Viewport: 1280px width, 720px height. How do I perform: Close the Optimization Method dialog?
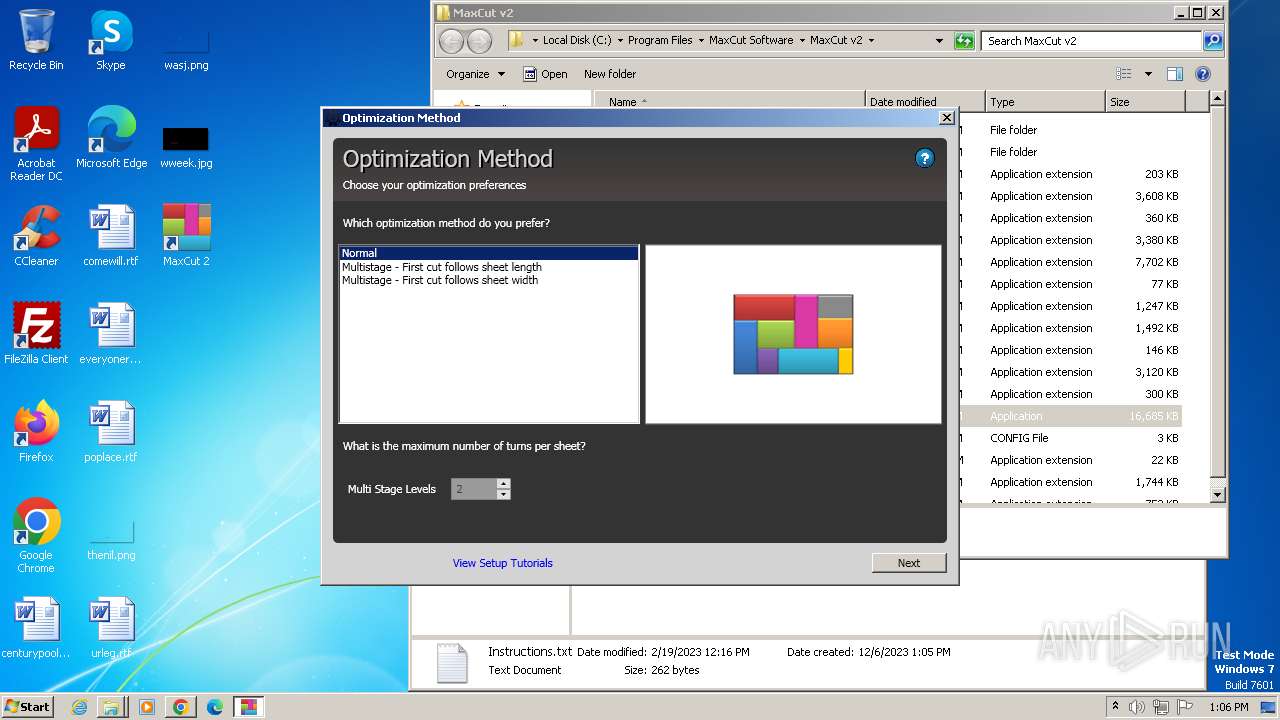(946, 118)
